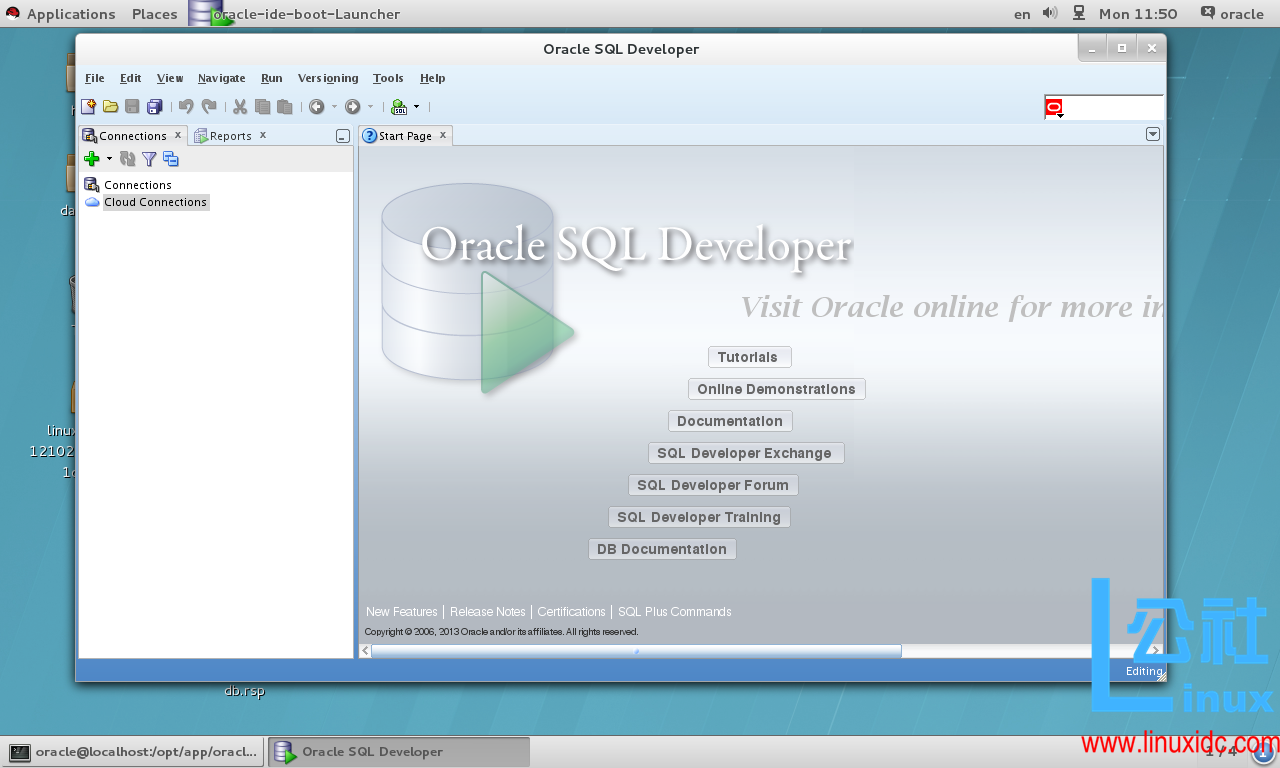Viewport: 1280px width, 768px height.
Task: Open the editor tab list dropdown
Action: coord(1153,134)
